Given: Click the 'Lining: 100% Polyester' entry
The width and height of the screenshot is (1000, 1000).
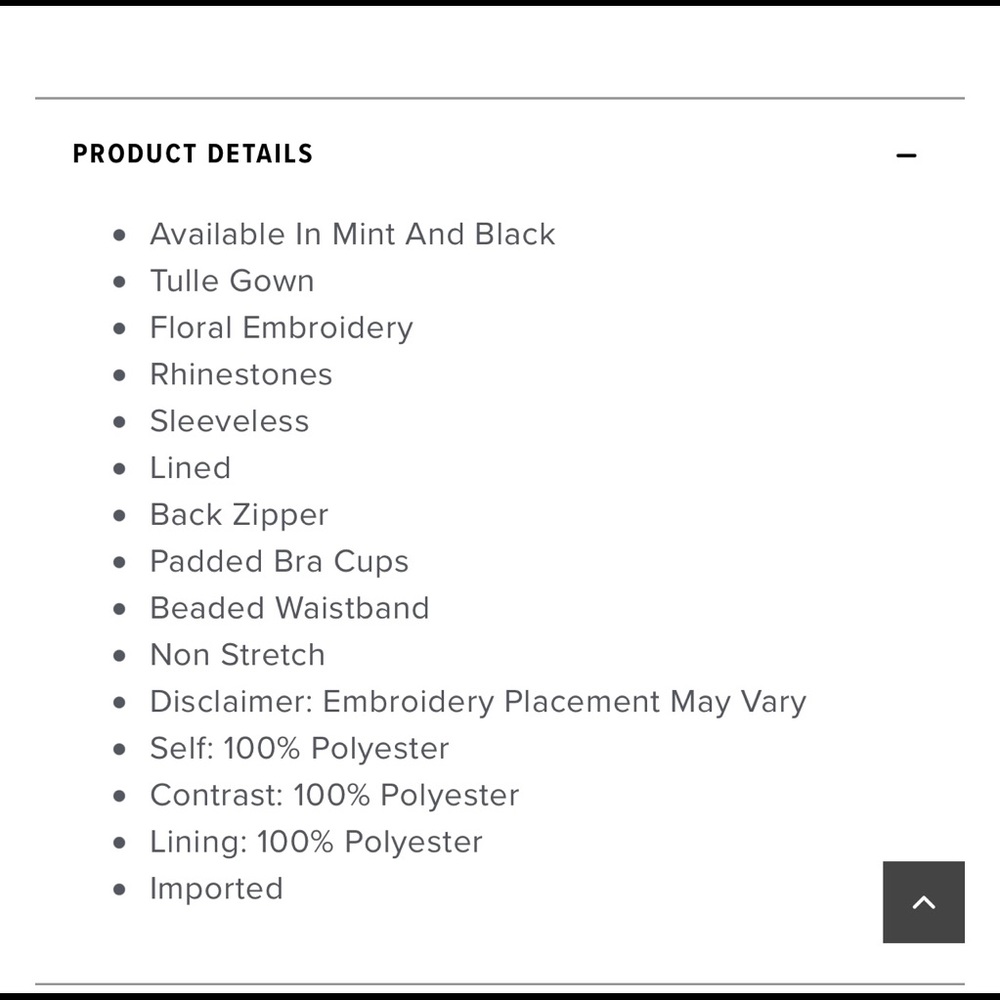Looking at the screenshot, I should click(x=316, y=842).
